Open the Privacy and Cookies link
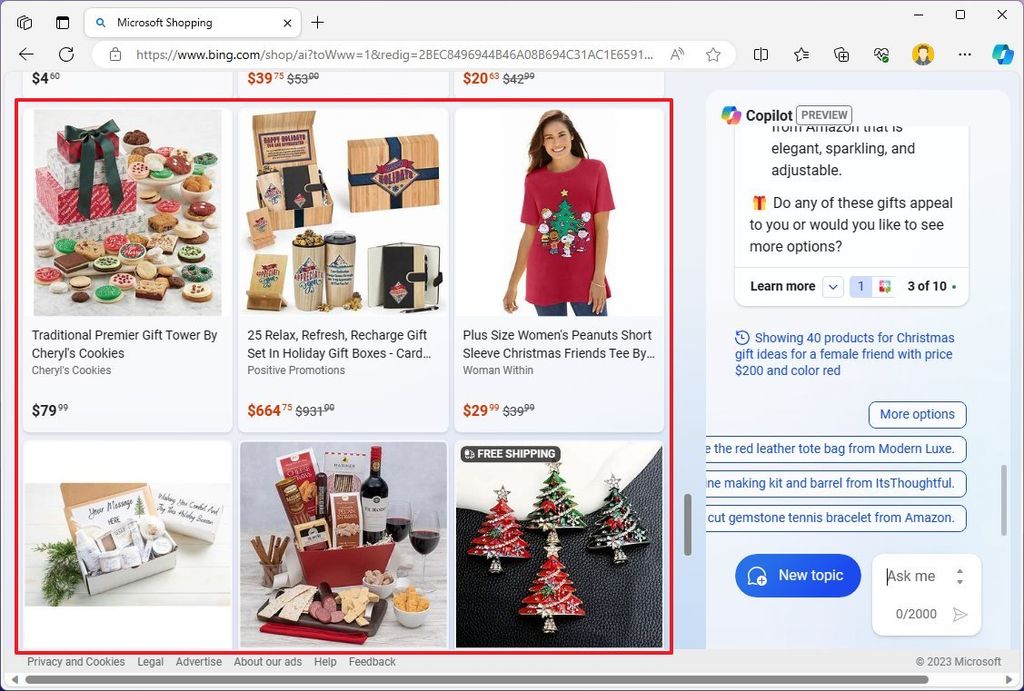 click(x=75, y=661)
